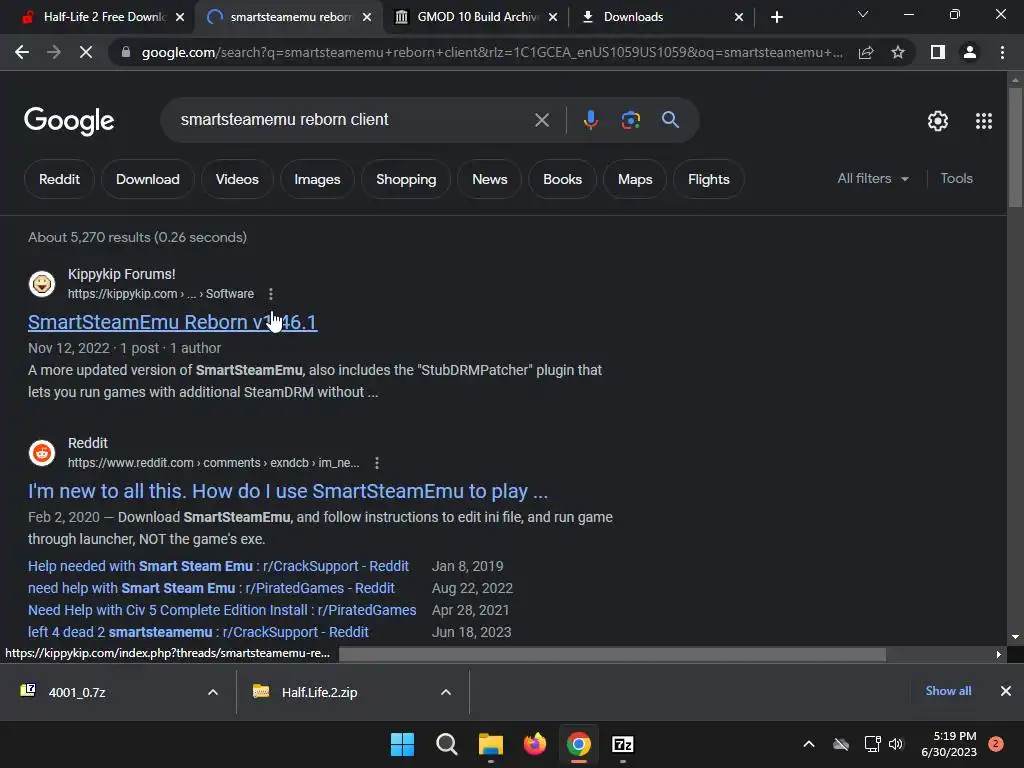Share this page via share icon

(866, 52)
